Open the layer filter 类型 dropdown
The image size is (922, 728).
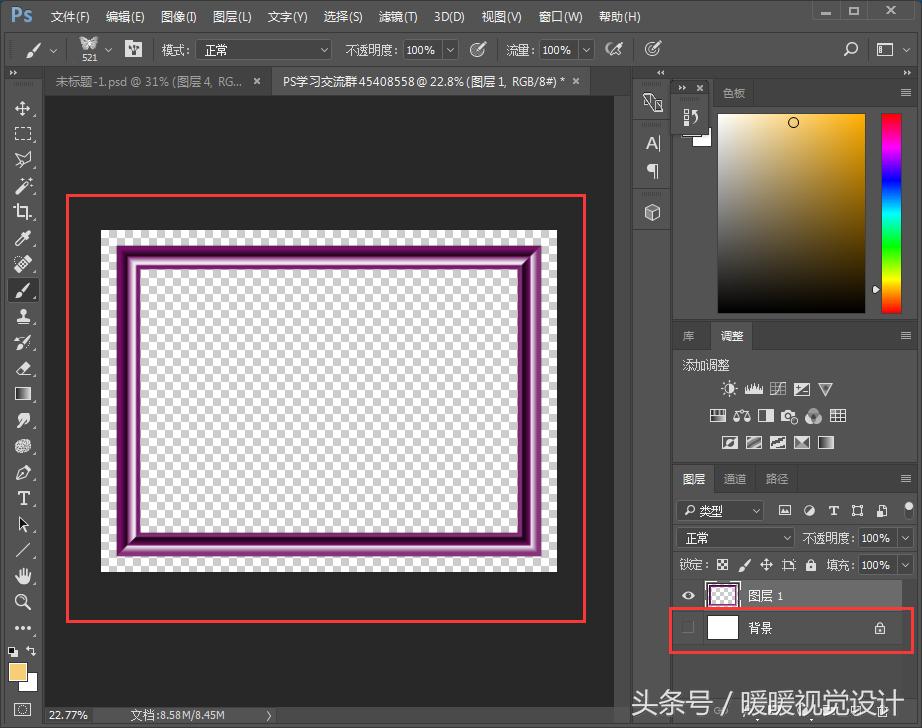(x=720, y=511)
